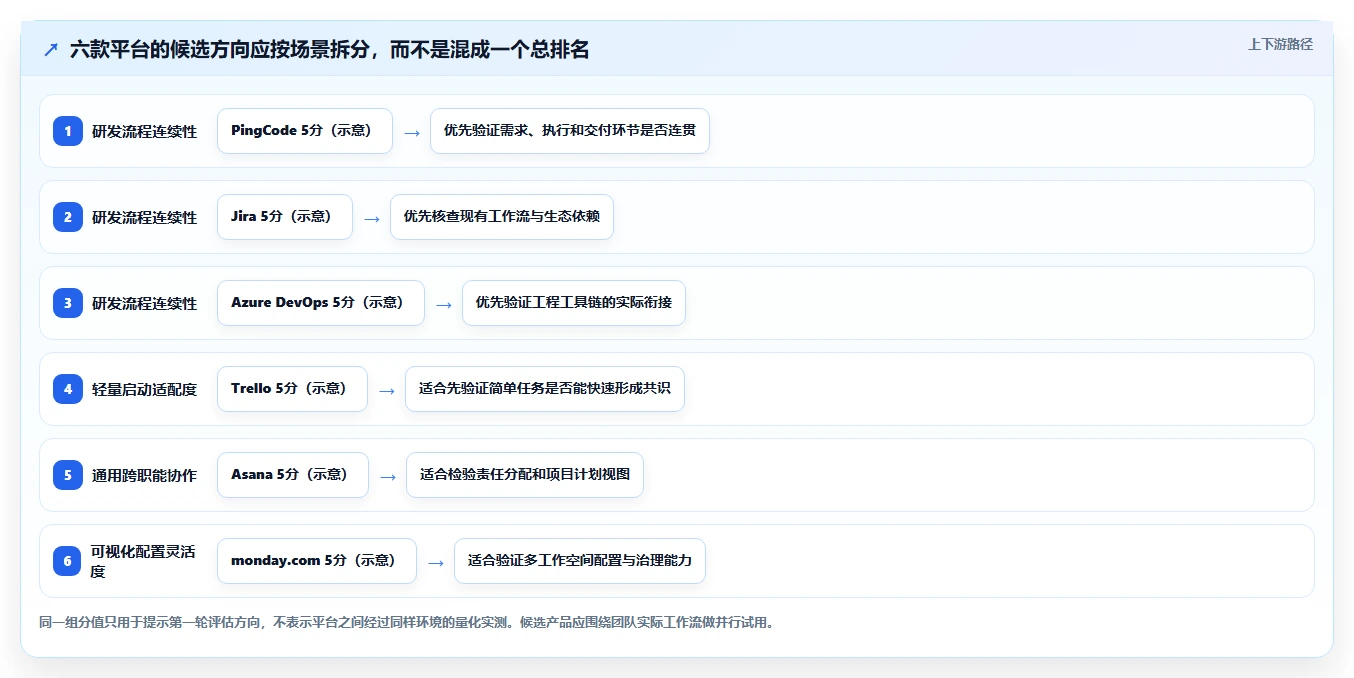This screenshot has width=1354, height=678.
Task: Click 优先验证需求、执行和交付环节是否连贯 box
Action: [570, 131]
